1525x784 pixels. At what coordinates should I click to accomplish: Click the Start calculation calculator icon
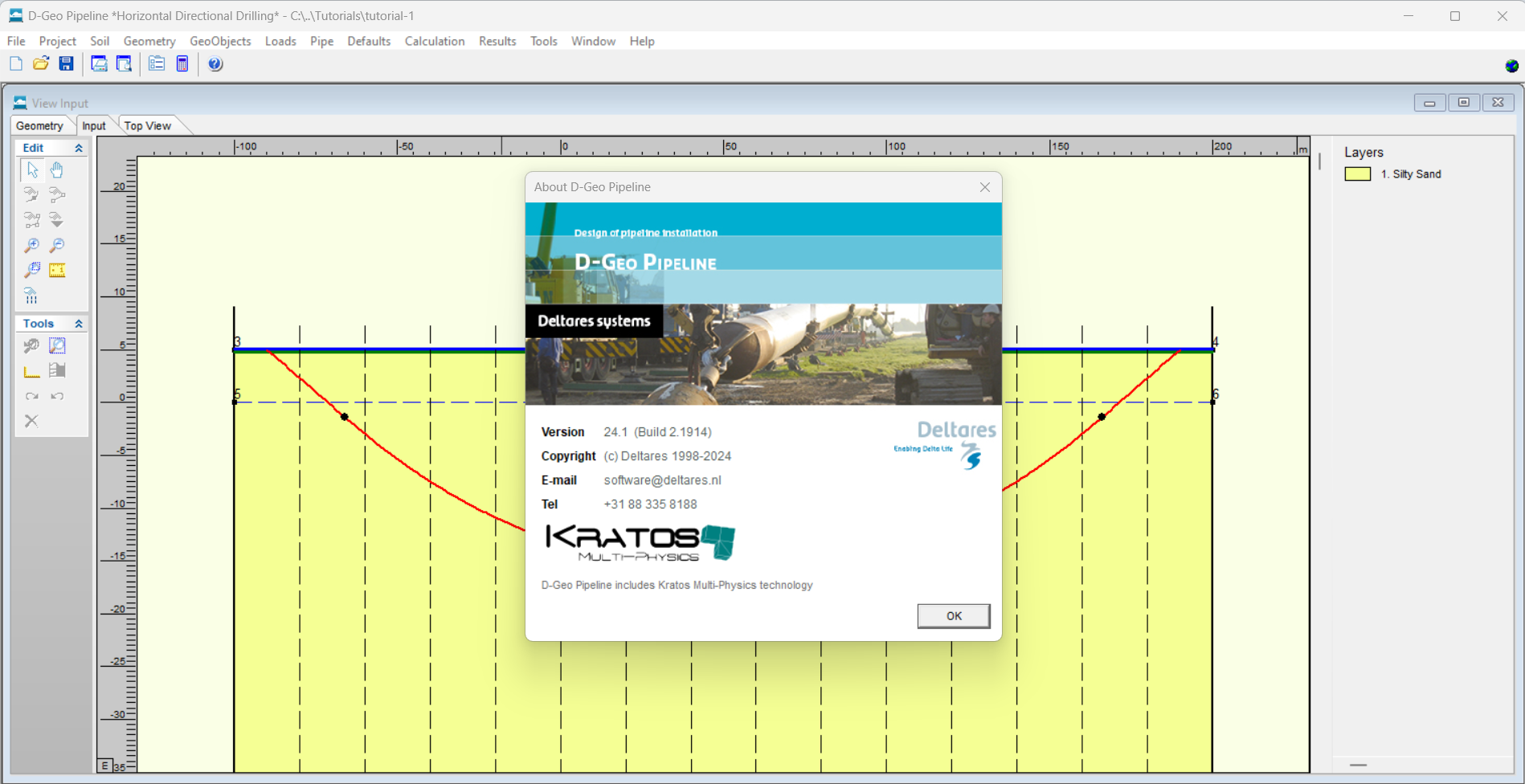coord(182,64)
